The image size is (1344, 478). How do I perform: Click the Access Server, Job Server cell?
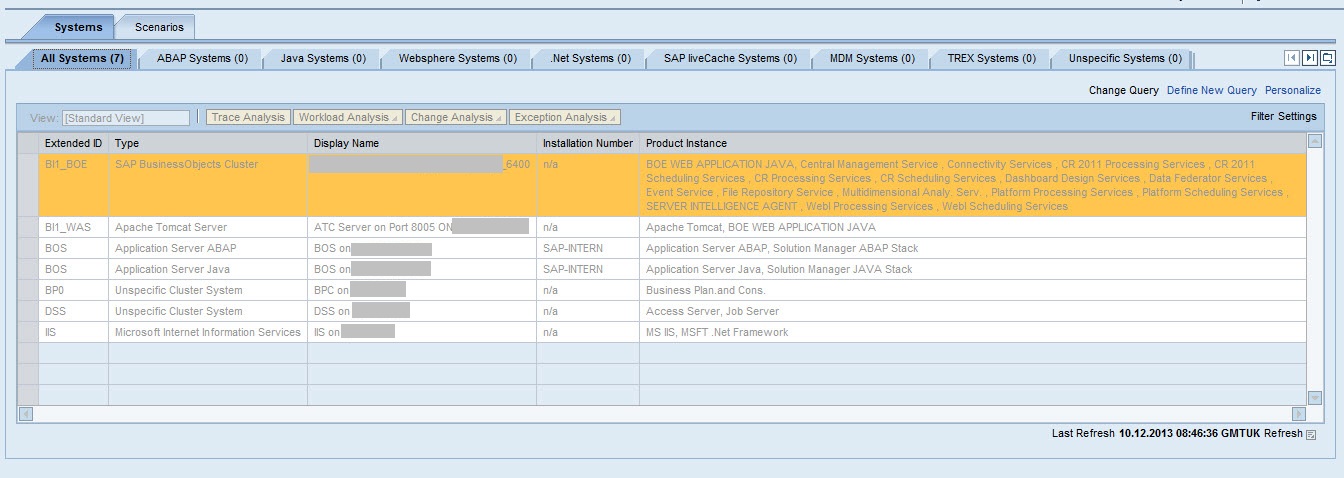coord(973,311)
